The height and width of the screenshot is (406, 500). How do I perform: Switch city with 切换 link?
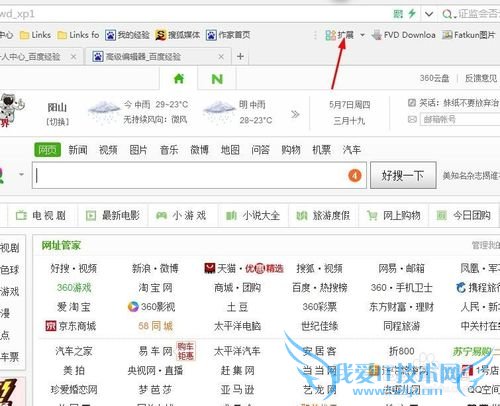pos(58,122)
